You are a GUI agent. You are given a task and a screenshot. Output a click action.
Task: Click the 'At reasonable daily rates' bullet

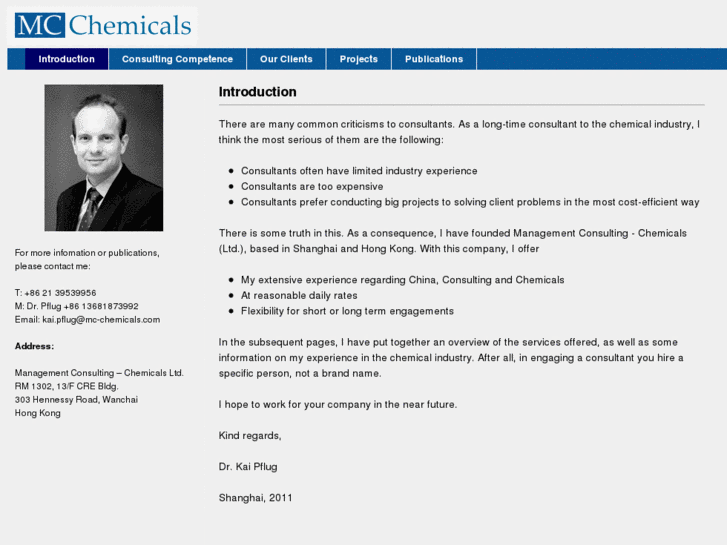pos(299,295)
